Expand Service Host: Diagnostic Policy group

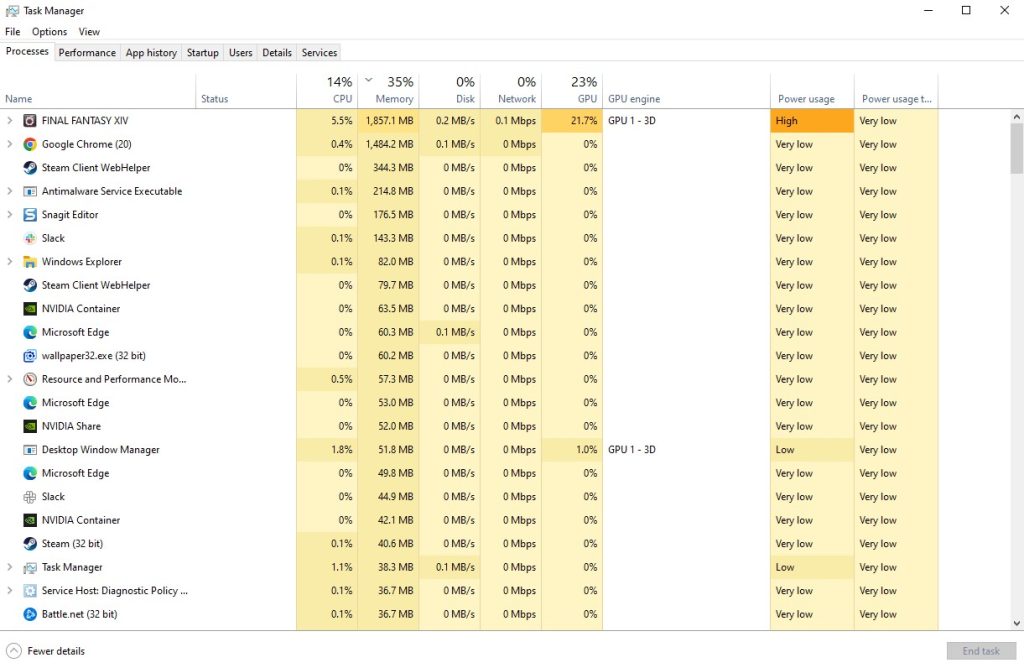pyautogui.click(x=10, y=591)
